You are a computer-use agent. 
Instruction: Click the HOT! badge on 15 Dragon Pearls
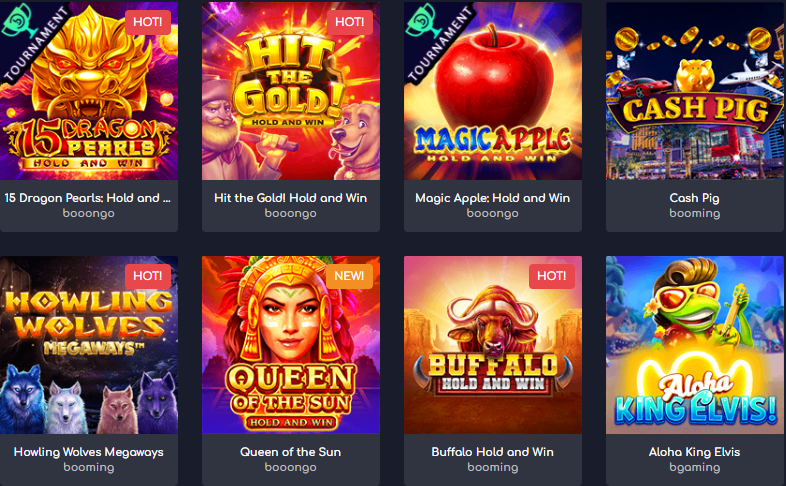147,22
